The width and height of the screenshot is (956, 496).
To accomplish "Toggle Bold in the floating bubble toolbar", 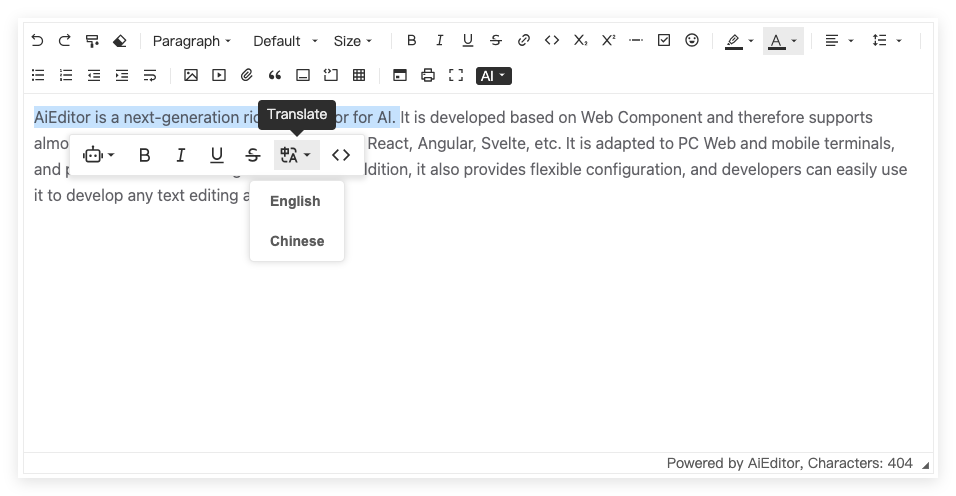I will (144, 155).
